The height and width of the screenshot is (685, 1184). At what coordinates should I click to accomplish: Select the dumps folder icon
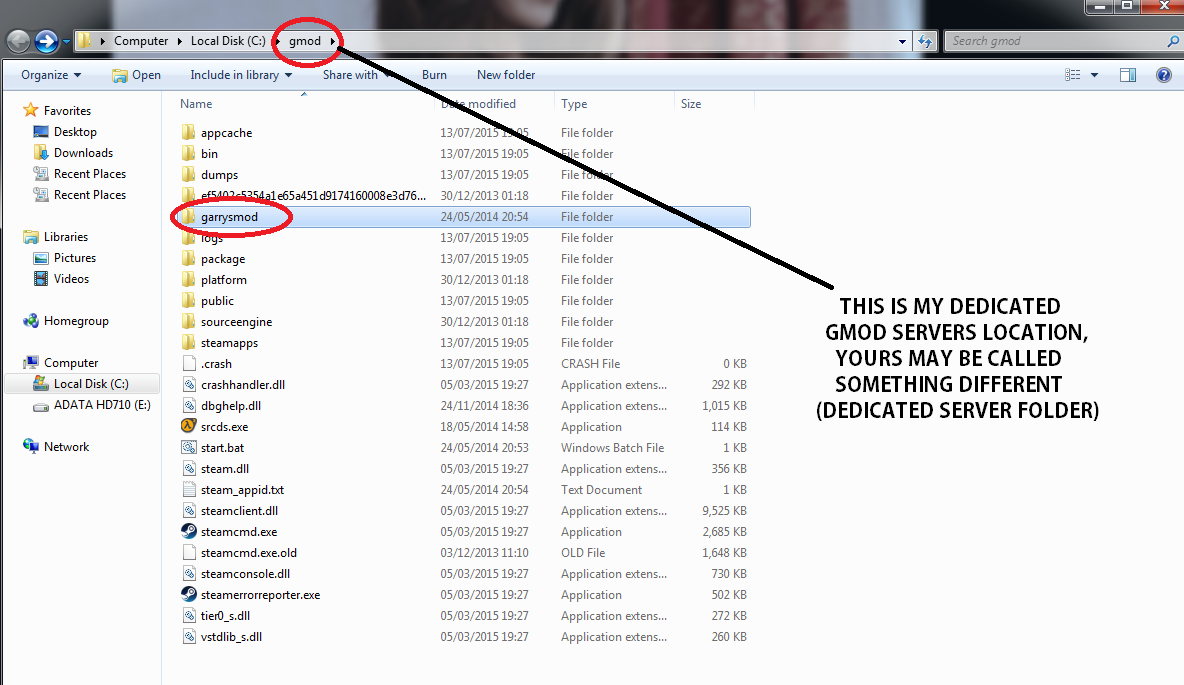coord(189,174)
